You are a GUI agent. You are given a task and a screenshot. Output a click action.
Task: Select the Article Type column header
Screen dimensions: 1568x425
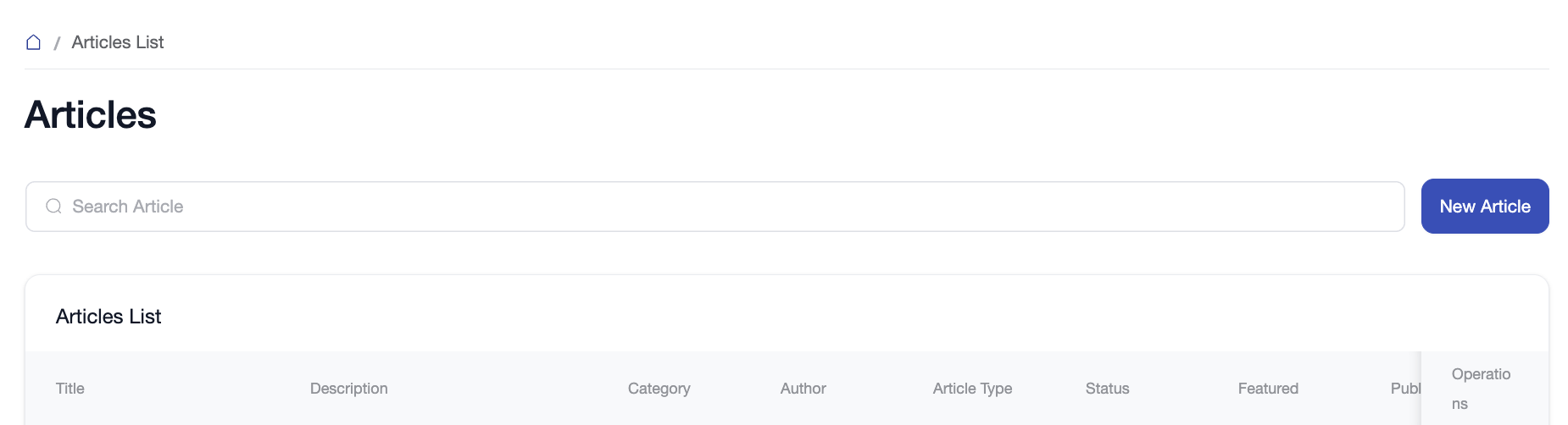click(973, 389)
